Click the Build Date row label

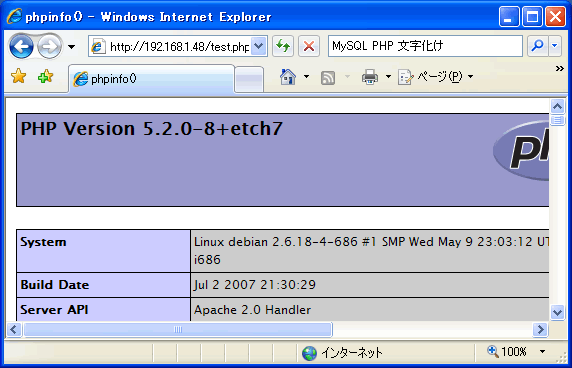[x=55, y=285]
